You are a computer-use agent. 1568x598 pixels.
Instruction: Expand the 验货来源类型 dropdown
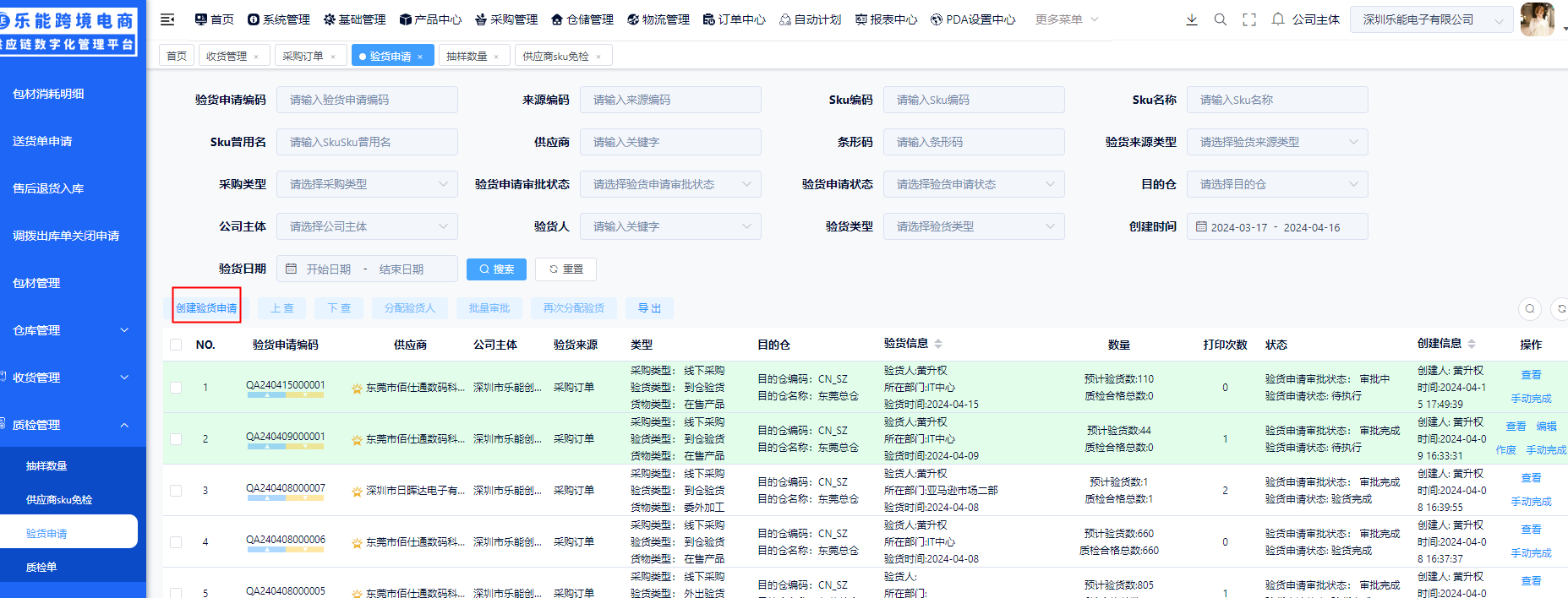coord(1276,142)
